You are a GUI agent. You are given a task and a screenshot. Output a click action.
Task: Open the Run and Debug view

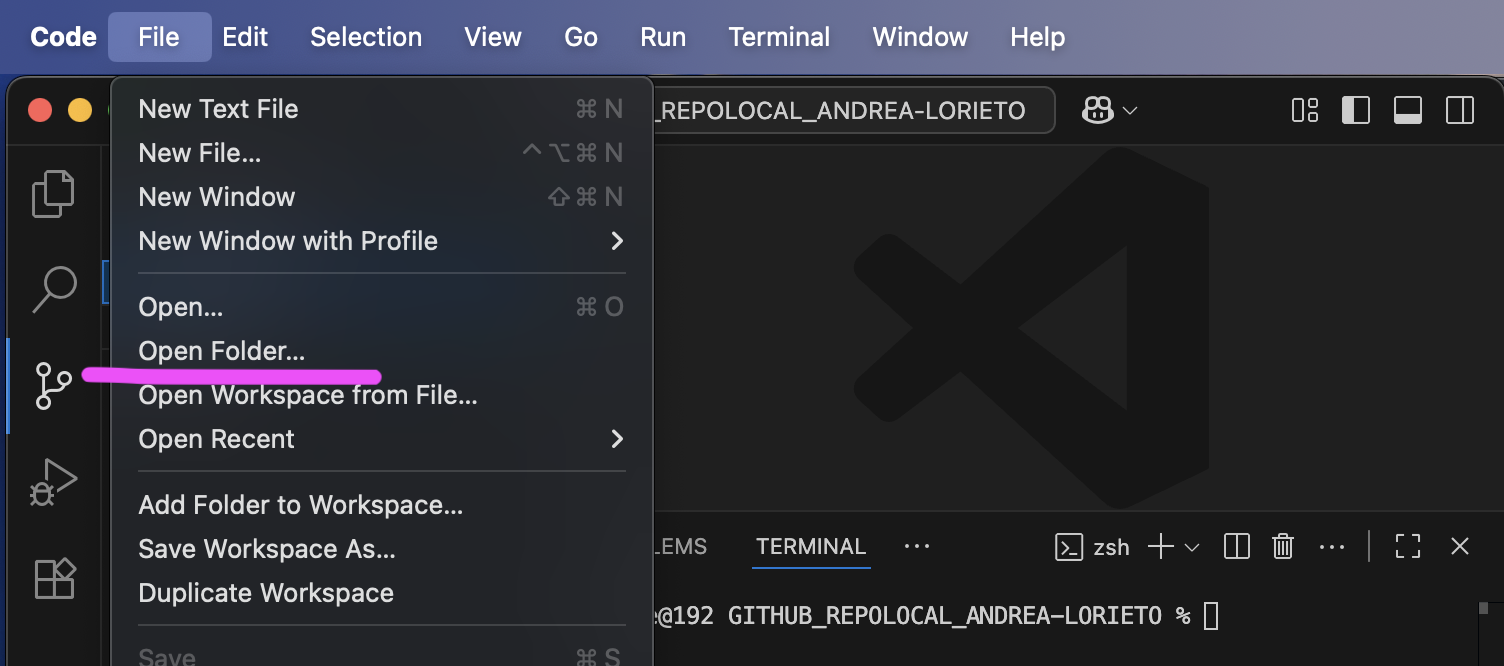coord(54,482)
